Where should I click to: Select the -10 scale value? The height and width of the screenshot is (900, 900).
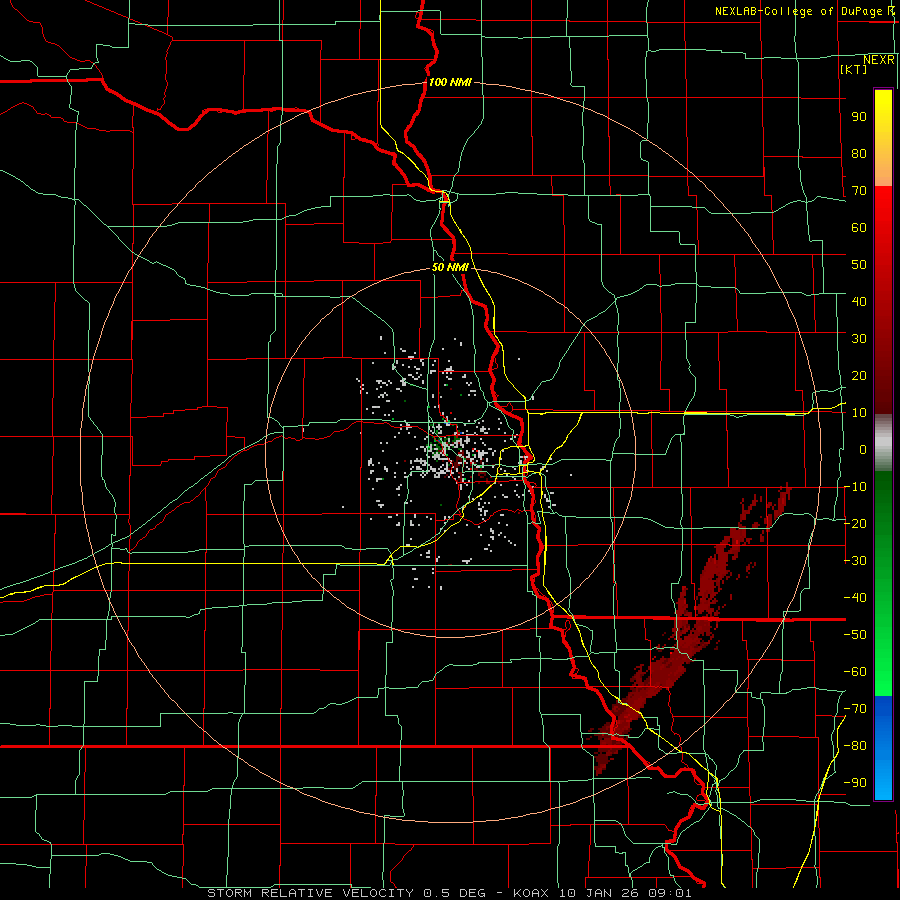point(855,487)
